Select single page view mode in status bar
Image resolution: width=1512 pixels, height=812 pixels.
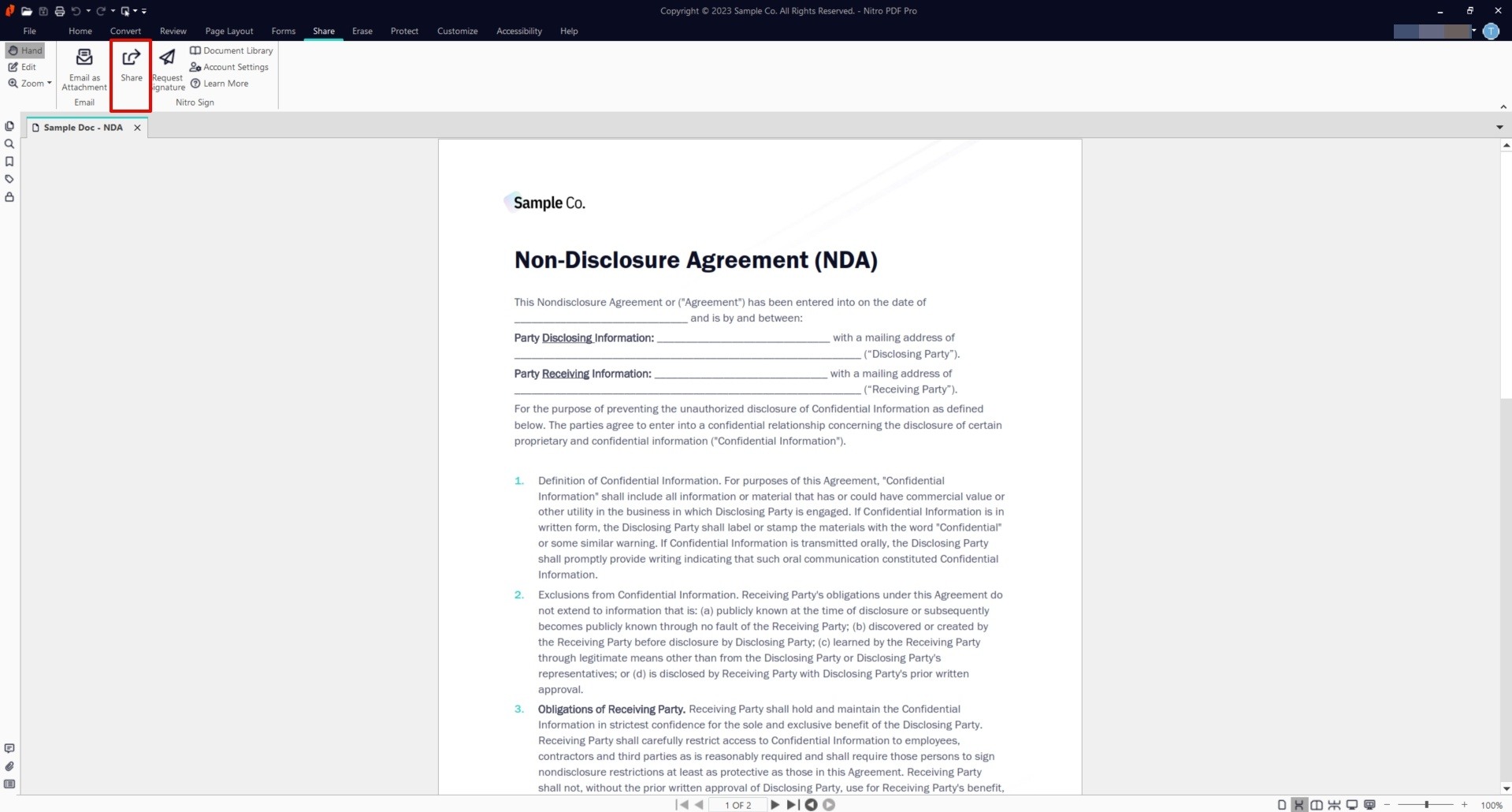tap(1281, 805)
